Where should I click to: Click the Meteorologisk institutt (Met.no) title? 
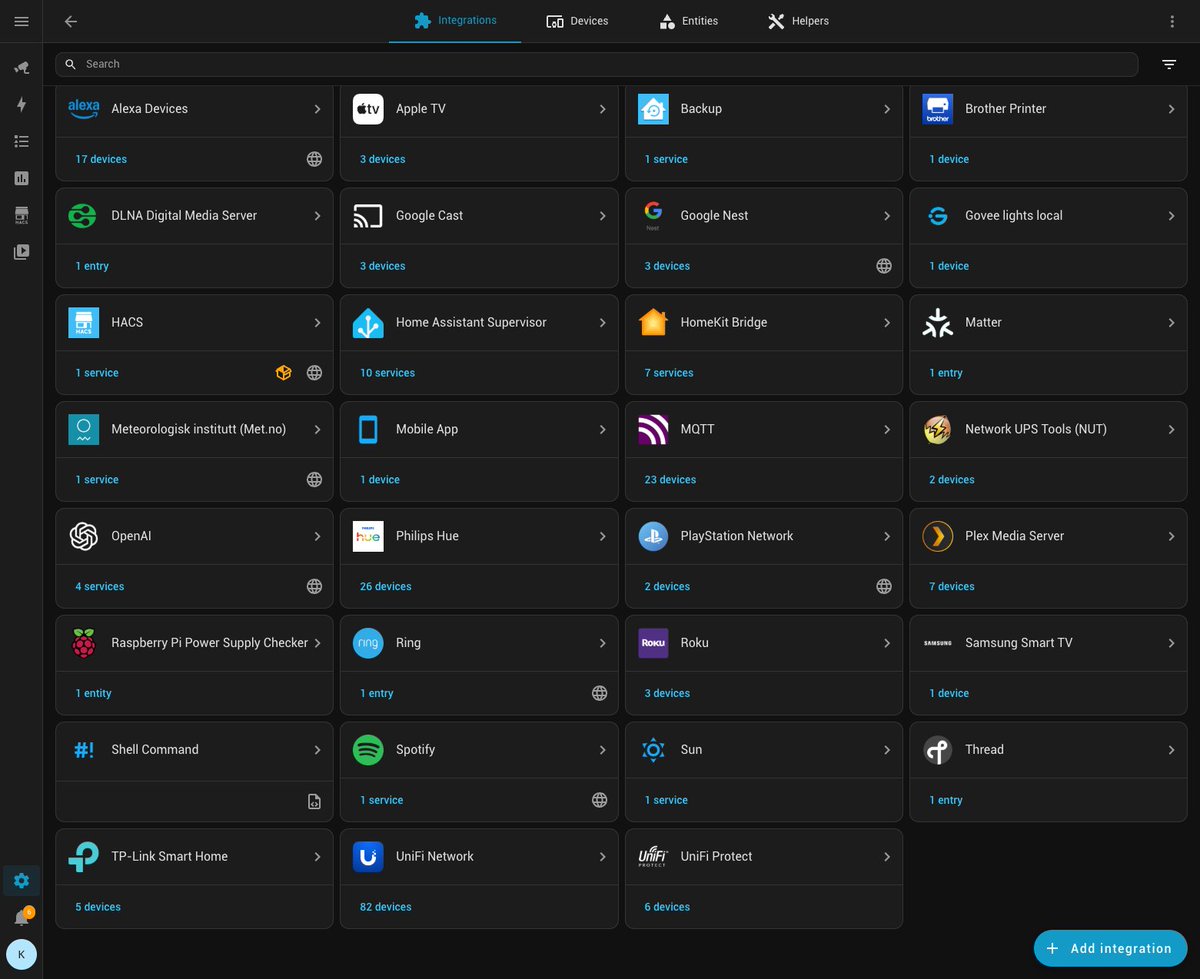pos(198,429)
